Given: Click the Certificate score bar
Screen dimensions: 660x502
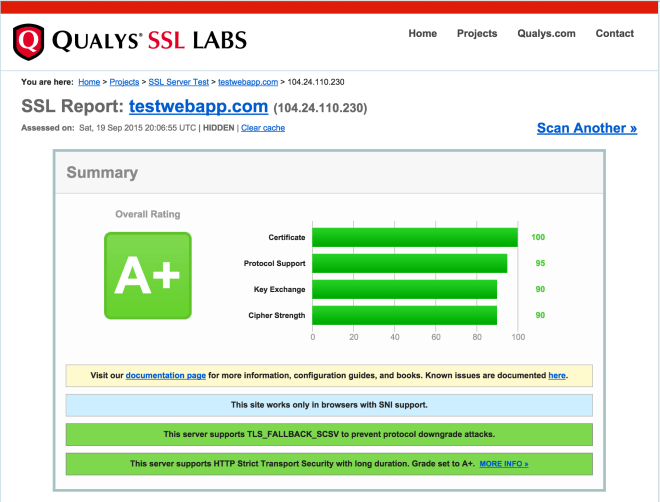Looking at the screenshot, I should pos(414,237).
